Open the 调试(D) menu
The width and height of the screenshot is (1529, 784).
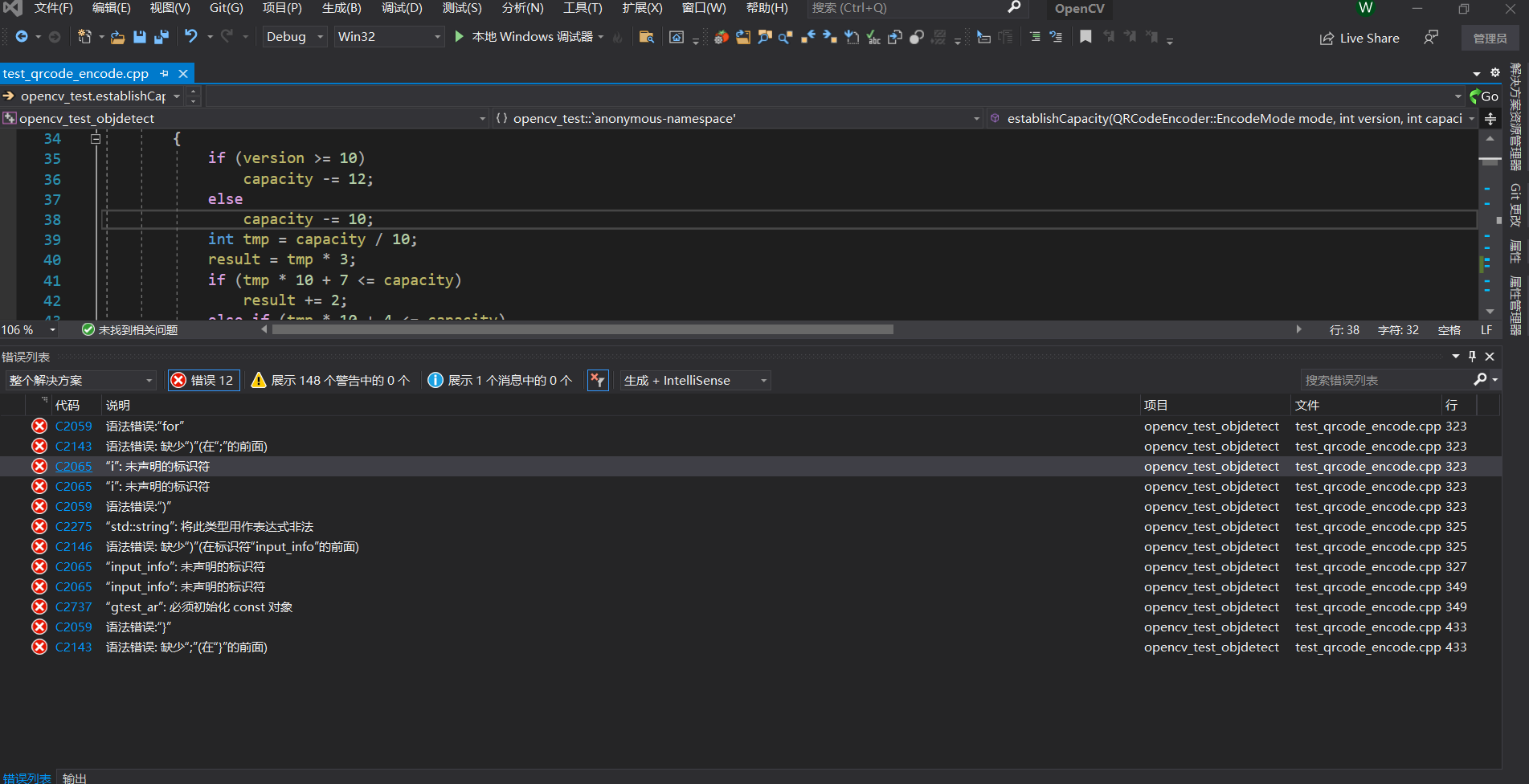point(403,8)
